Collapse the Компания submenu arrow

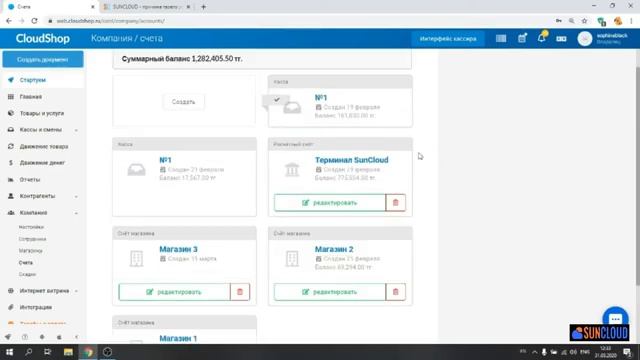(76, 213)
